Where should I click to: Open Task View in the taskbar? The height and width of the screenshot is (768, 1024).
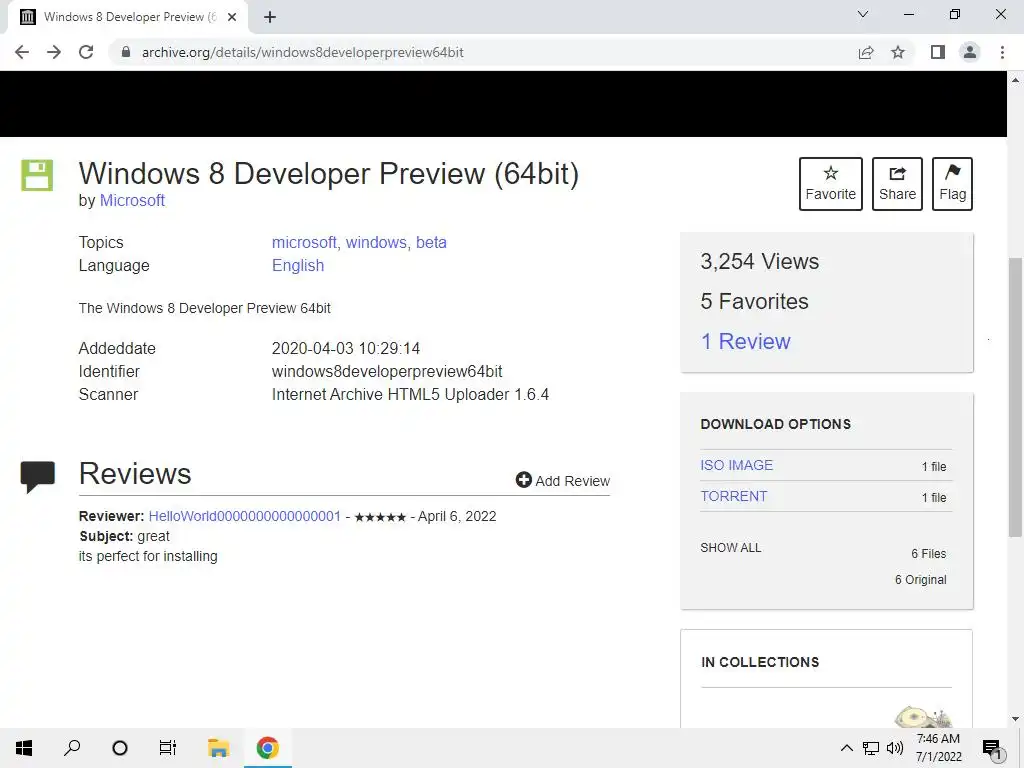click(168, 748)
